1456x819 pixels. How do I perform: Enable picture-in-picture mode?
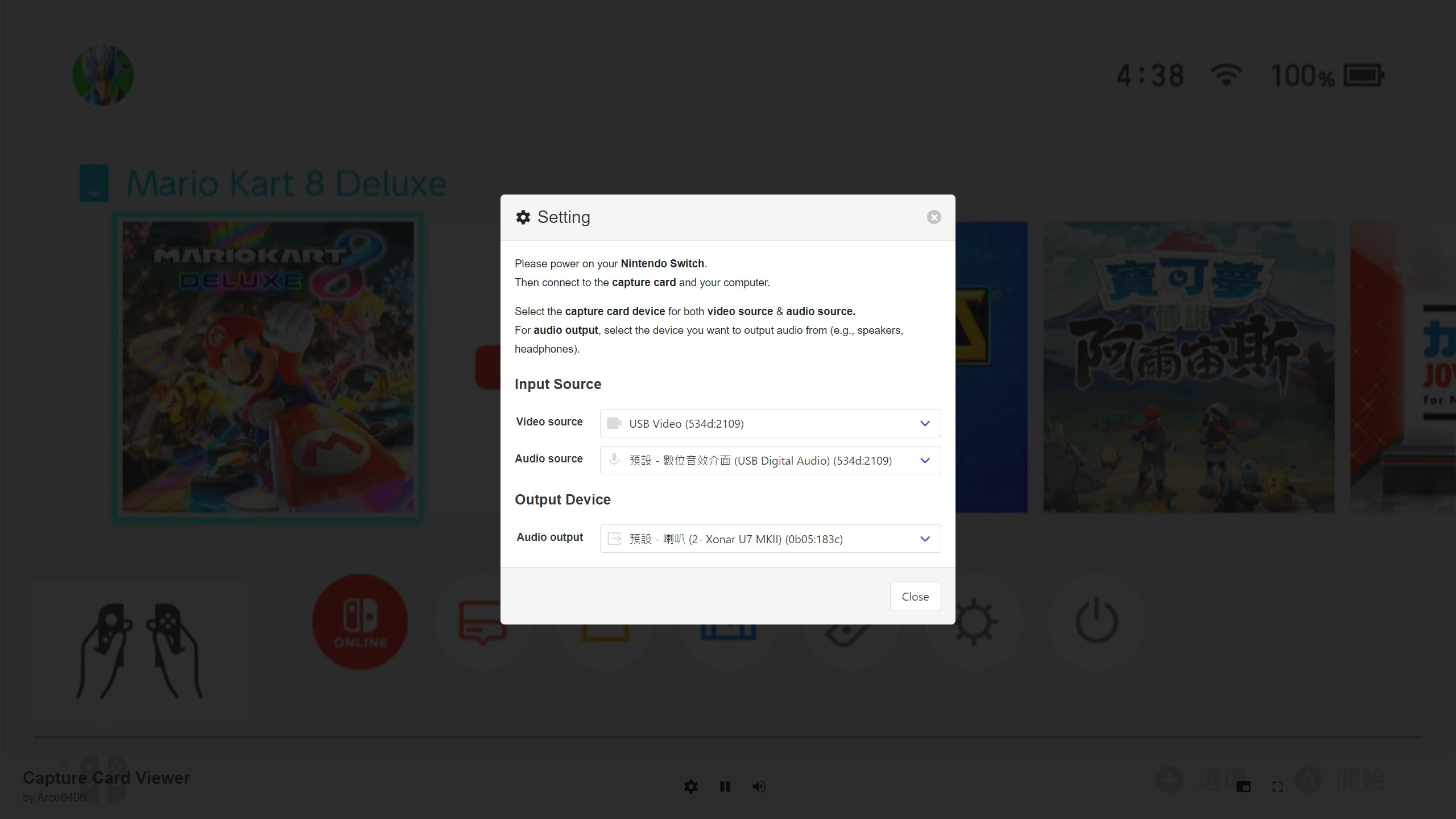click(1243, 787)
